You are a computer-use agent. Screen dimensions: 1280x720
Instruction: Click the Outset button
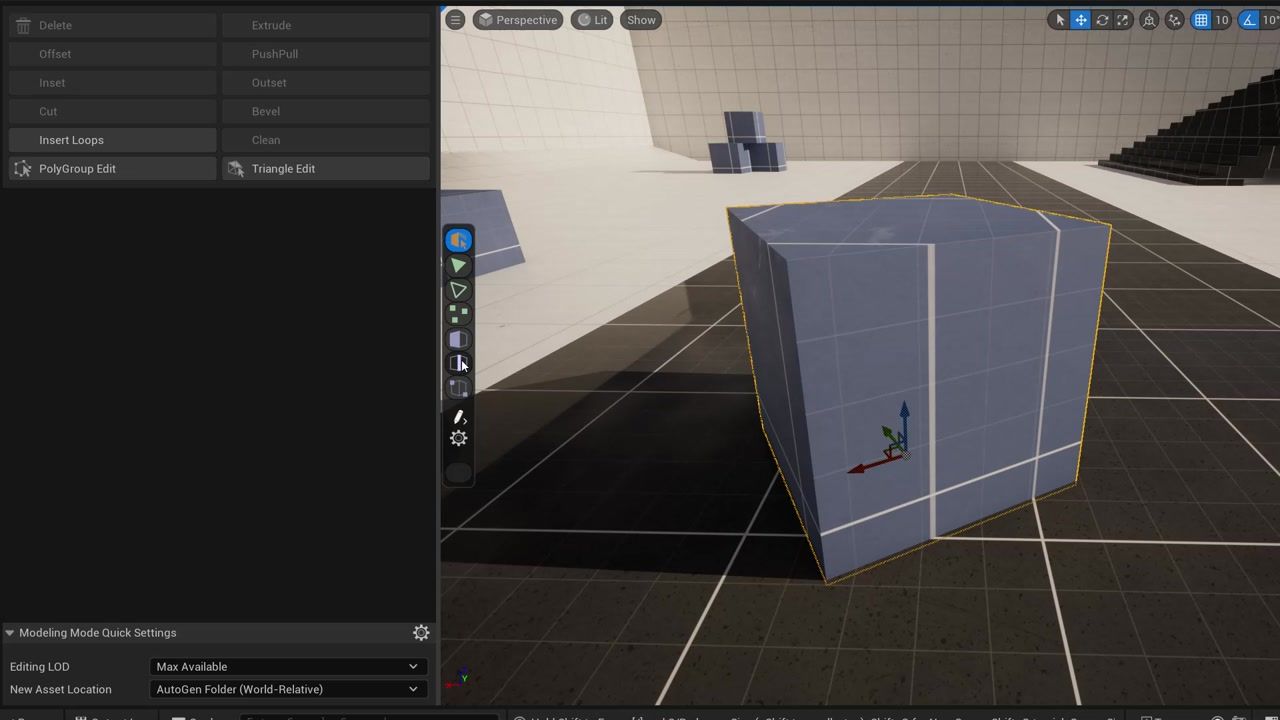pyautogui.click(x=326, y=83)
